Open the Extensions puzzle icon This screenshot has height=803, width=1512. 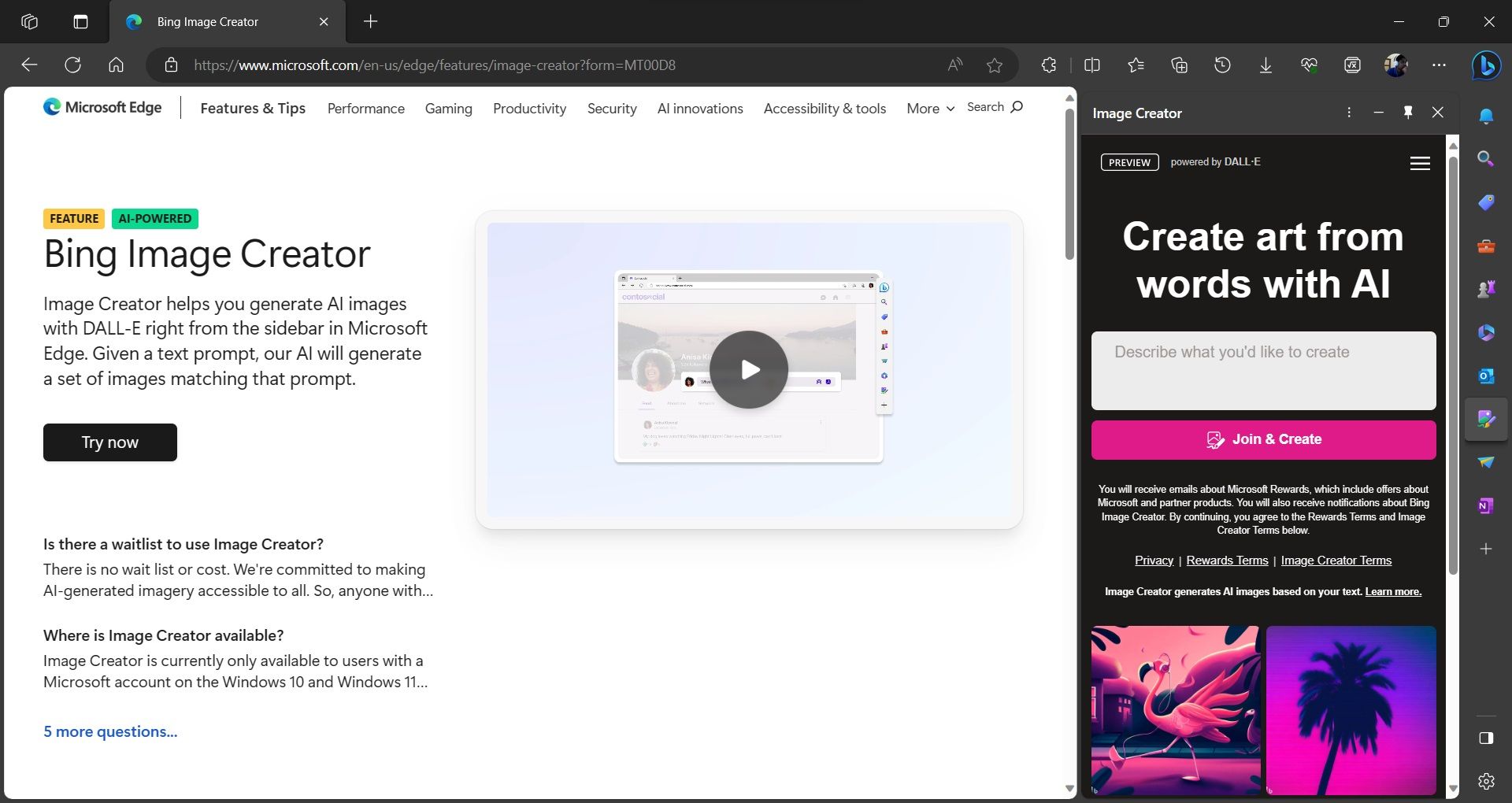tap(1048, 65)
